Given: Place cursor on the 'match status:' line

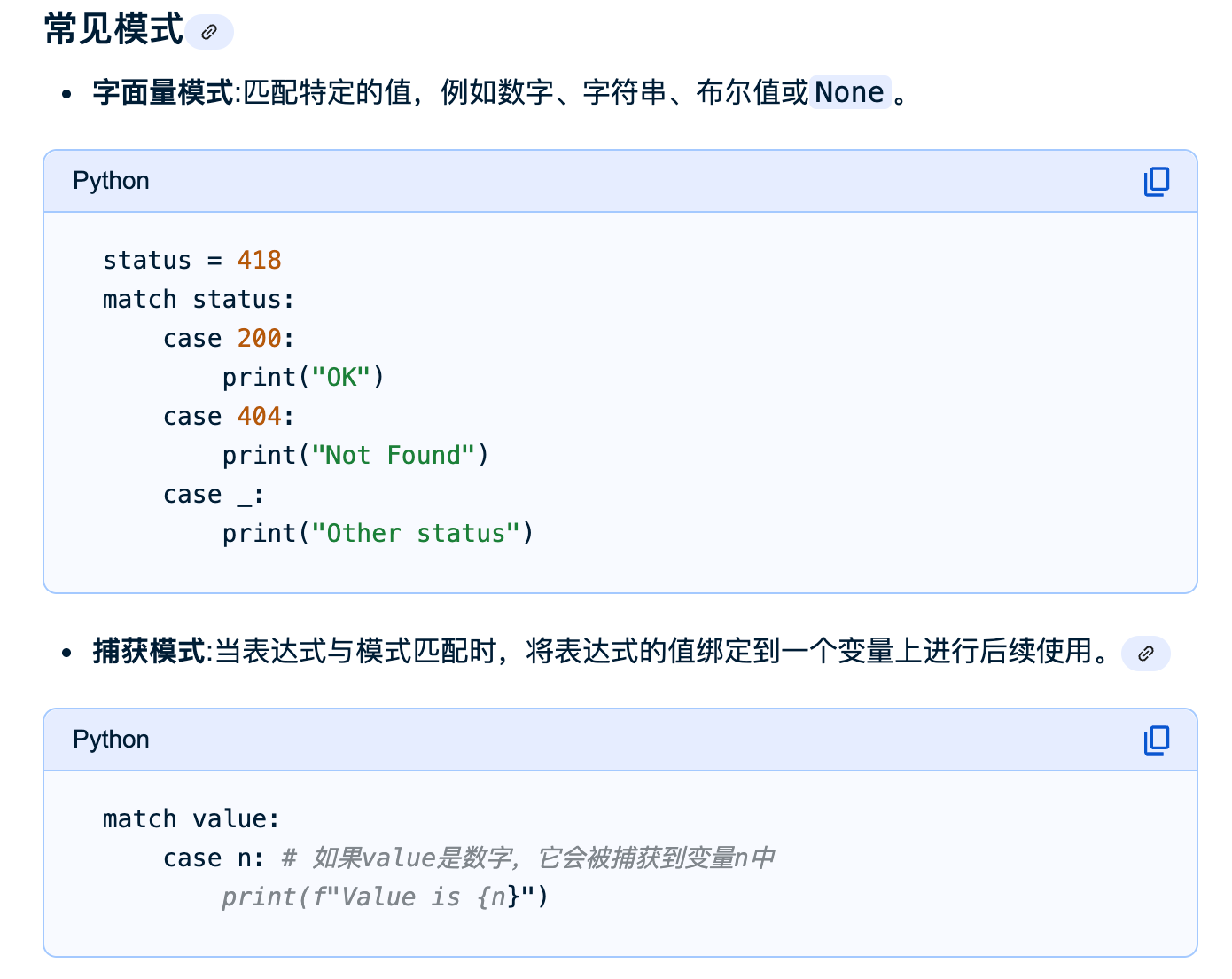Looking at the screenshot, I should pos(198,300).
